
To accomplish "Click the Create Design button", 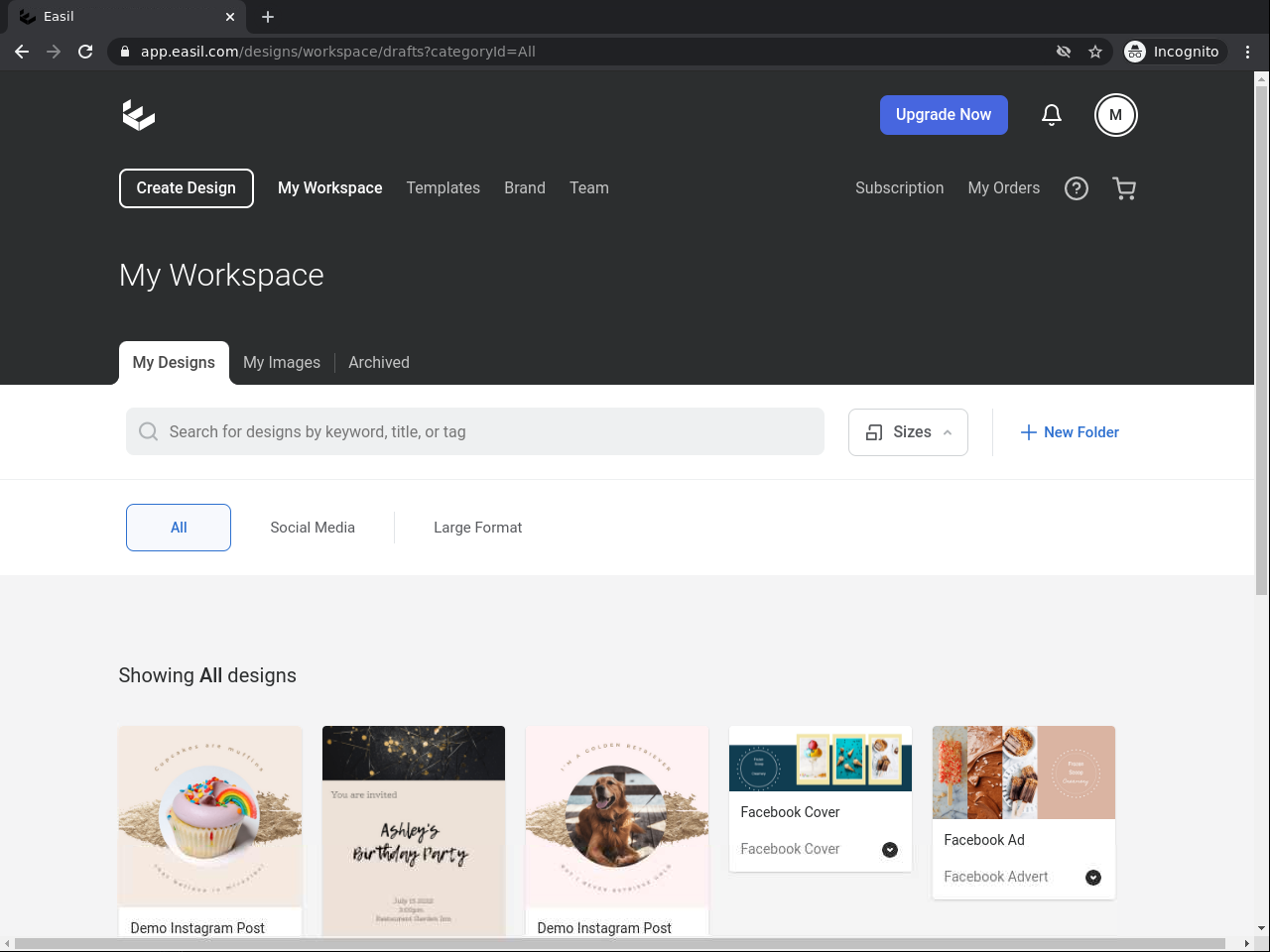I will (187, 188).
